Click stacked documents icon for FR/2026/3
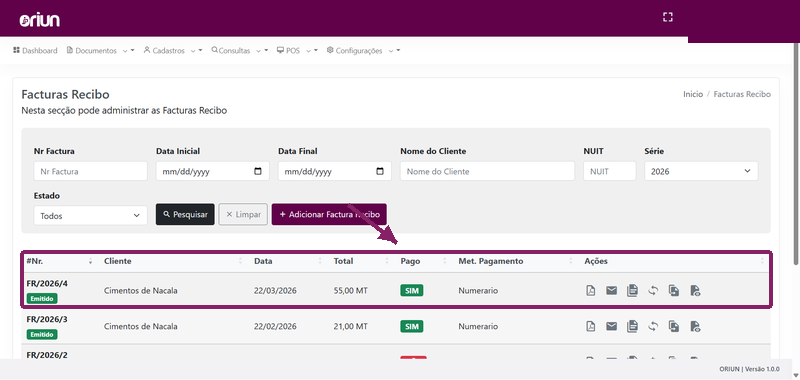The image size is (800, 380). coord(632,326)
